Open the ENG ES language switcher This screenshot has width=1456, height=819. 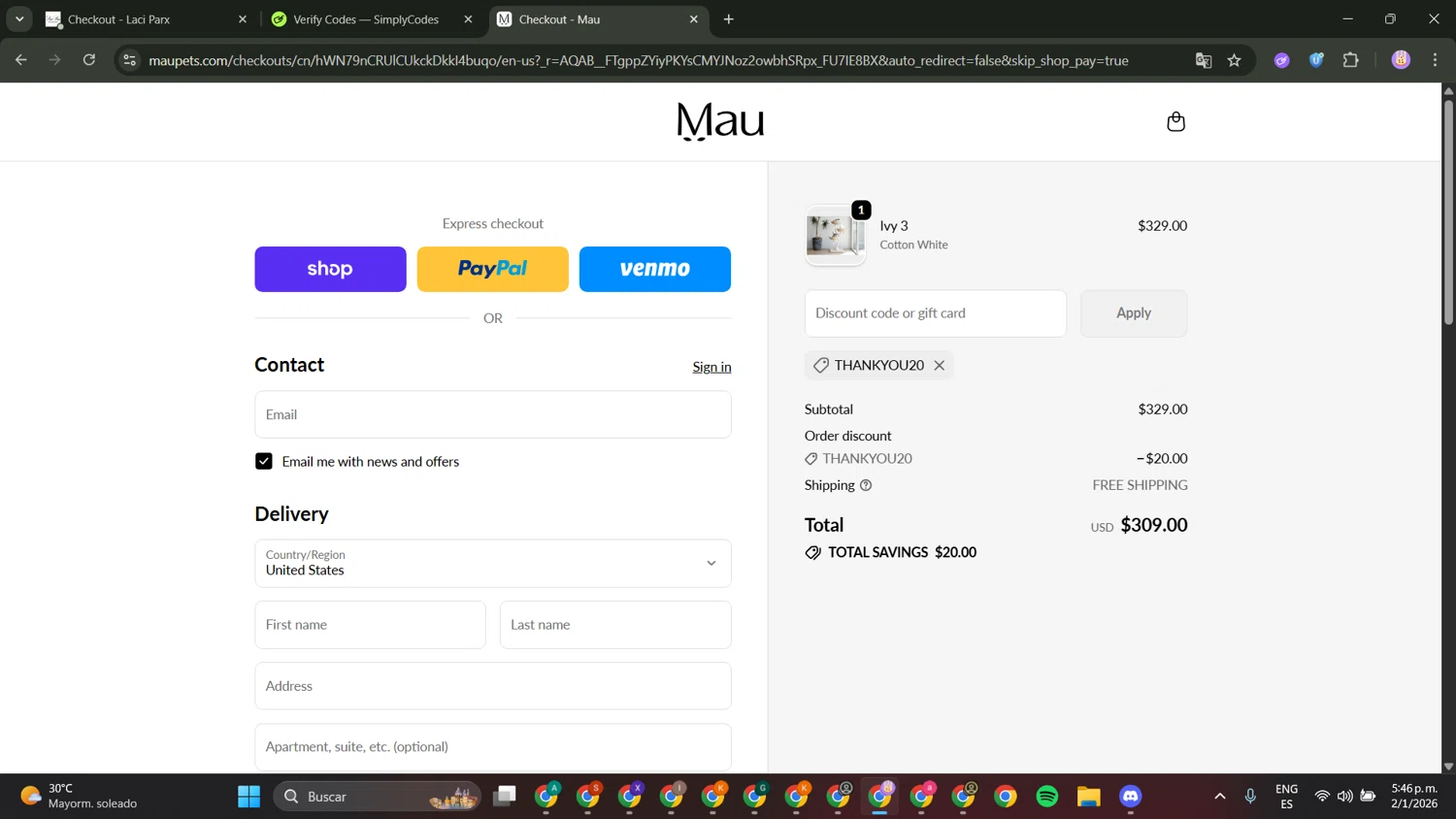1287,797
